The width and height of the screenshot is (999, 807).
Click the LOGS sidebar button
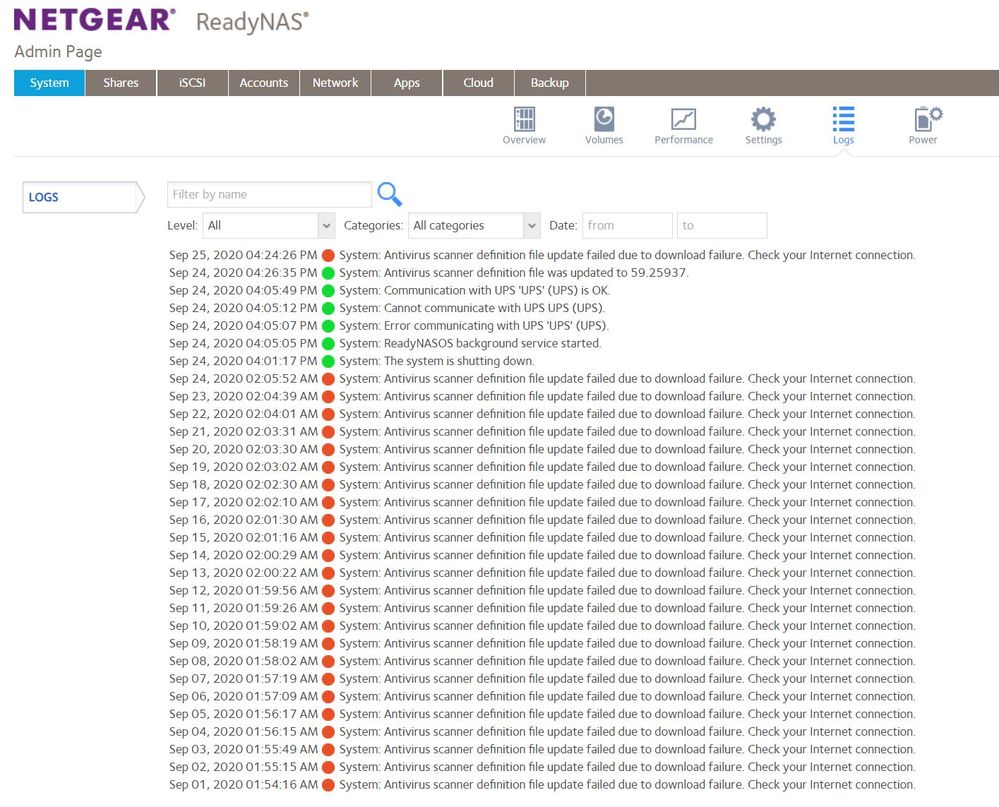[x=80, y=197]
